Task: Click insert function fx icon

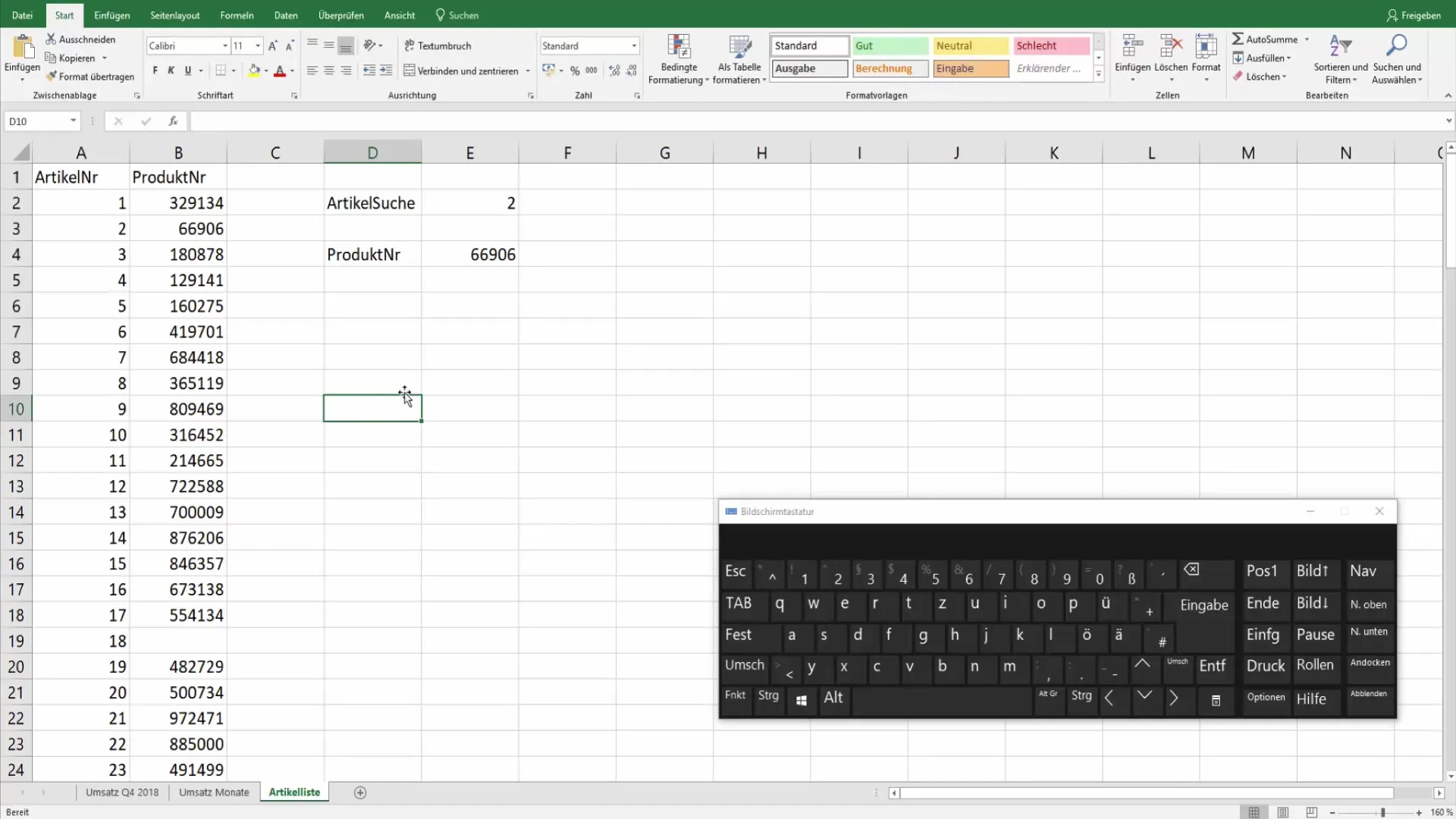Action: click(x=173, y=121)
